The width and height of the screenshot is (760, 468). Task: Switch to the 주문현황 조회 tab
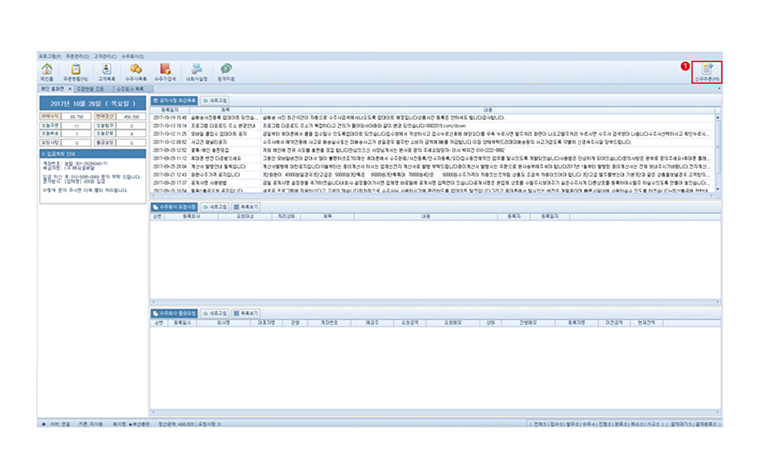91,89
